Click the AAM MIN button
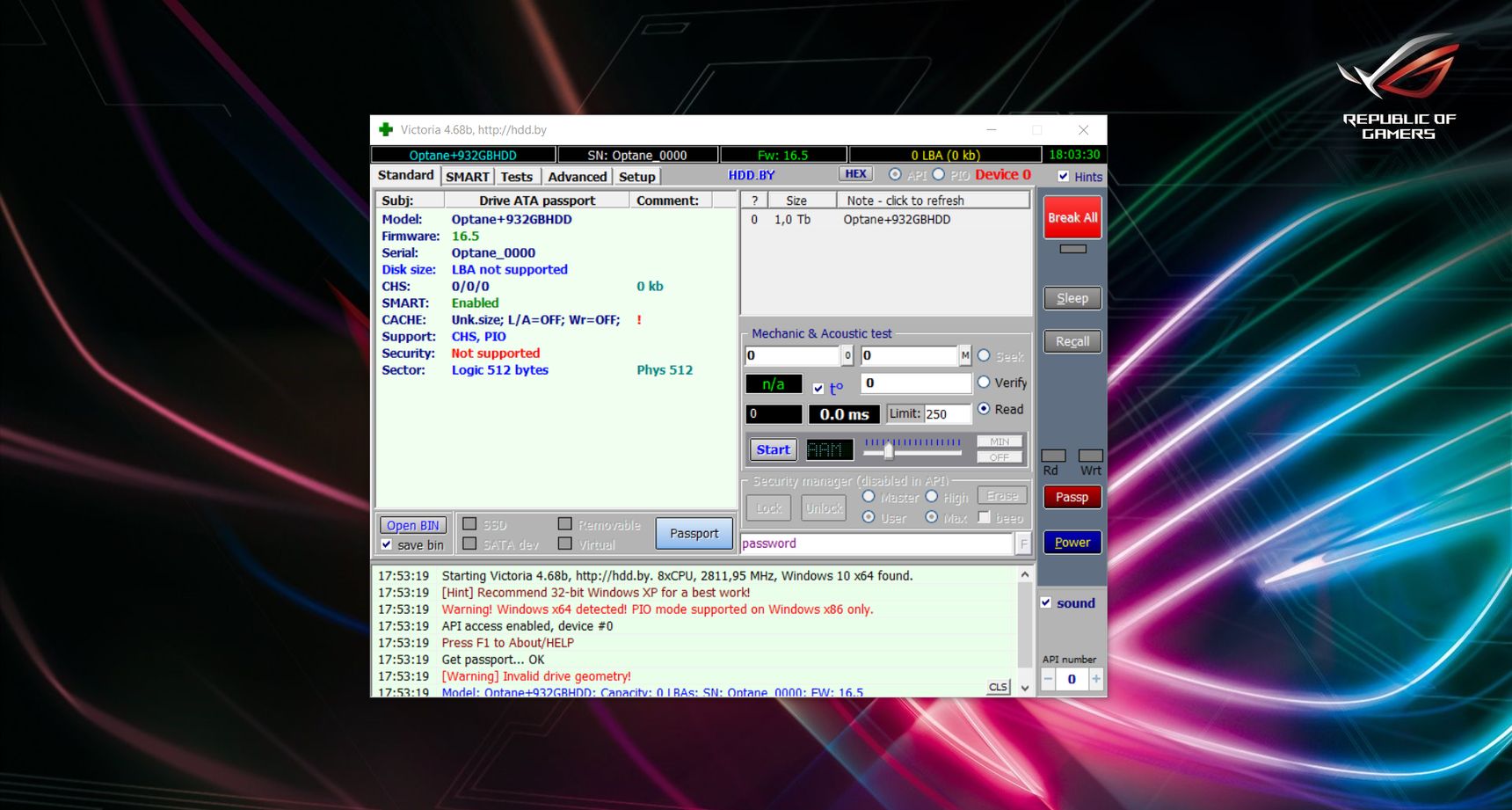 click(x=1000, y=441)
